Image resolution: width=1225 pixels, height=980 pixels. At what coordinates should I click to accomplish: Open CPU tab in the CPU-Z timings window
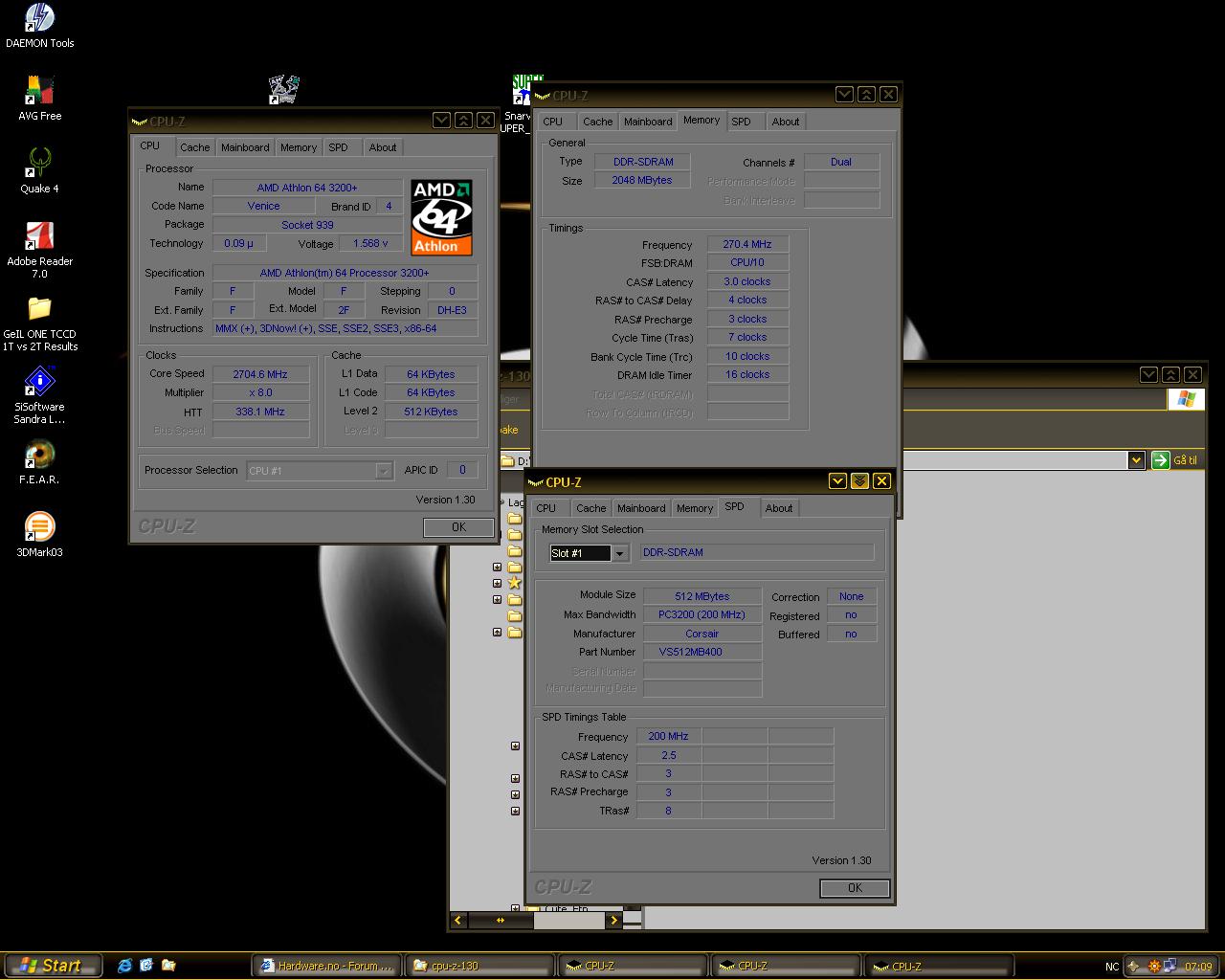click(x=553, y=122)
